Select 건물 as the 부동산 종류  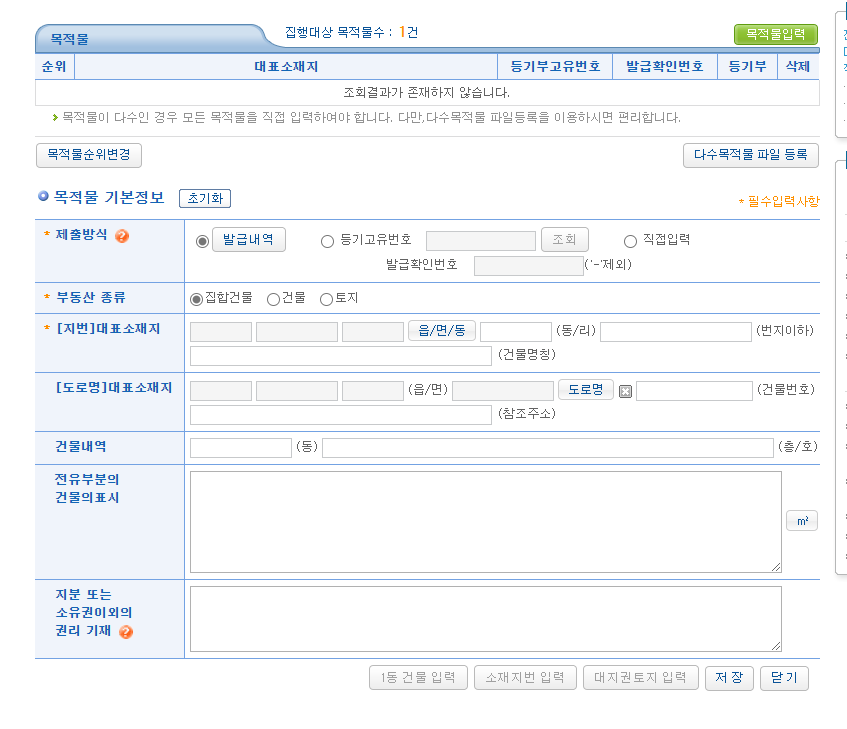pos(272,299)
